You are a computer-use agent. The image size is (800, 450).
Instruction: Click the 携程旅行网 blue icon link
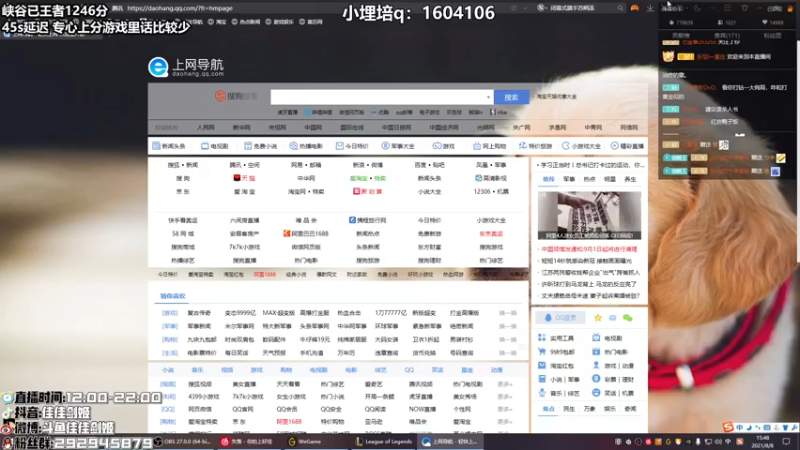point(367,220)
